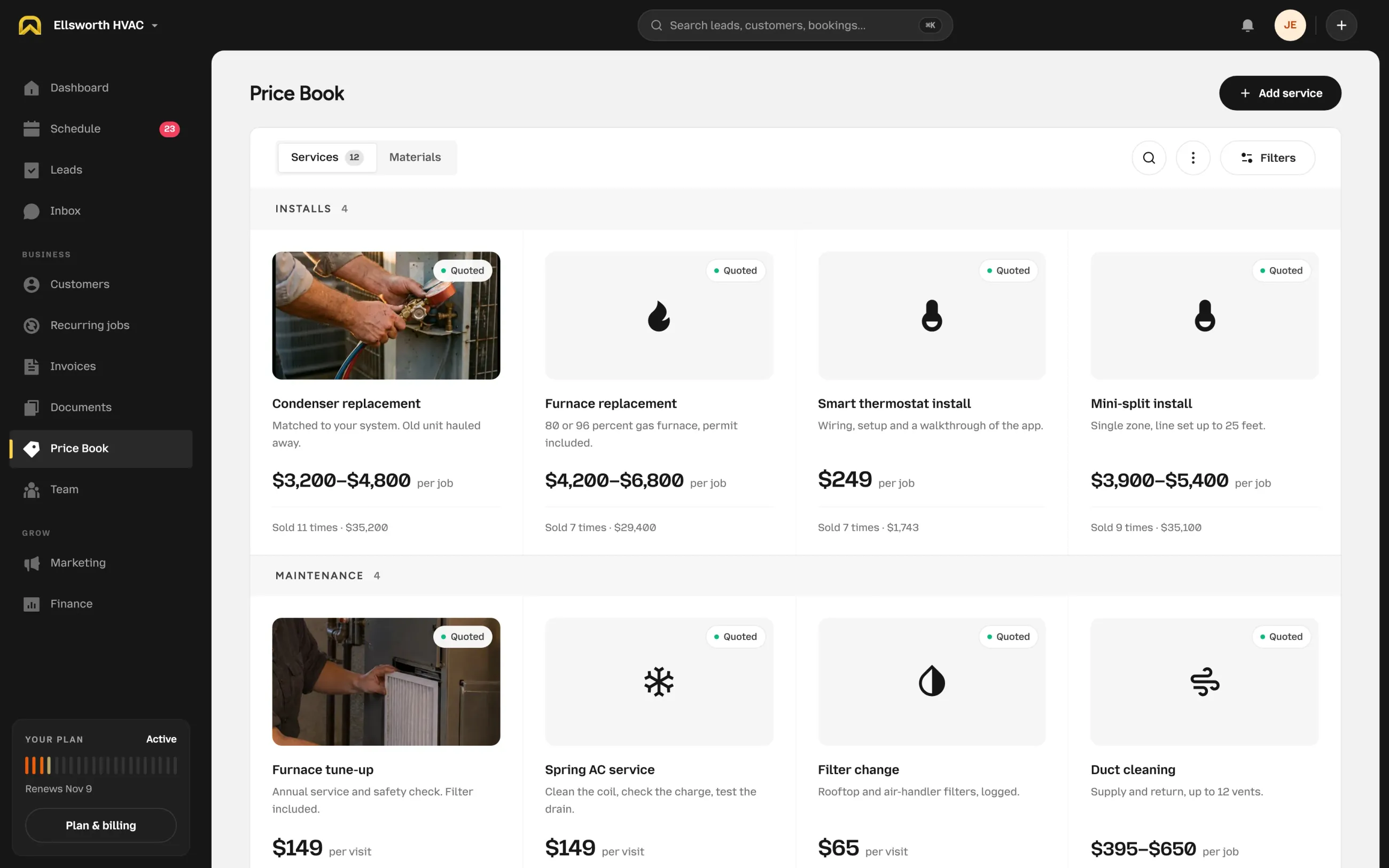Expand the Ellsworth HVAC workspace dropdown
This screenshot has width=1389, height=868.
[106, 25]
